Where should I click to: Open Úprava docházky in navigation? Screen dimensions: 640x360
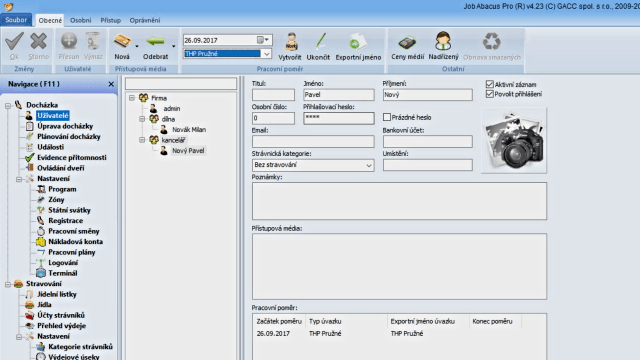(65, 126)
